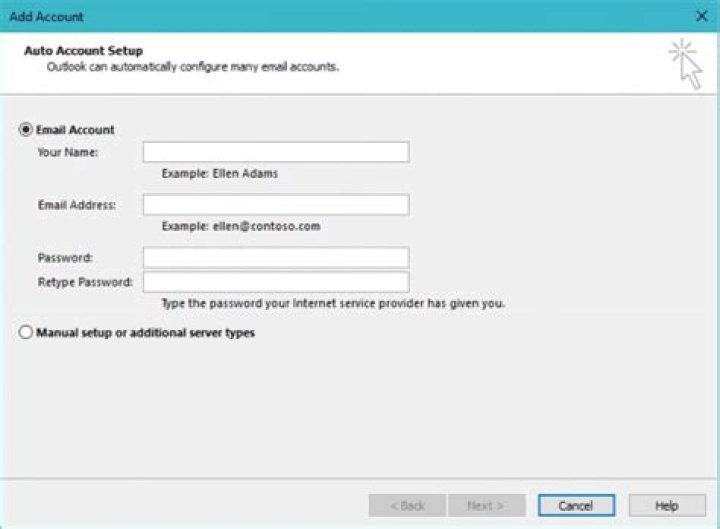Click the greyed-out Back button
720x529 pixels.
(407, 505)
